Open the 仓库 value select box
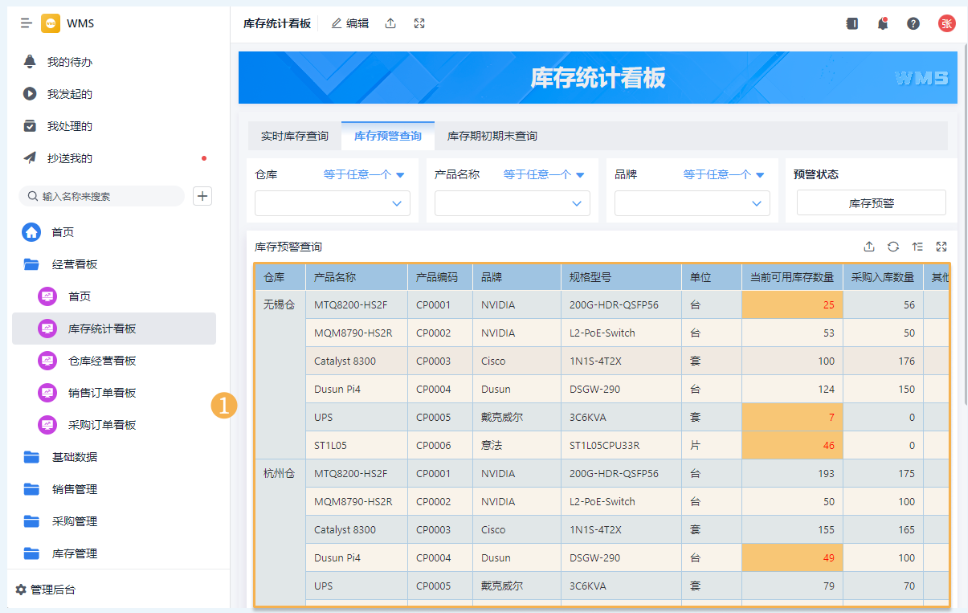This screenshot has height=613, width=968. (x=332, y=203)
